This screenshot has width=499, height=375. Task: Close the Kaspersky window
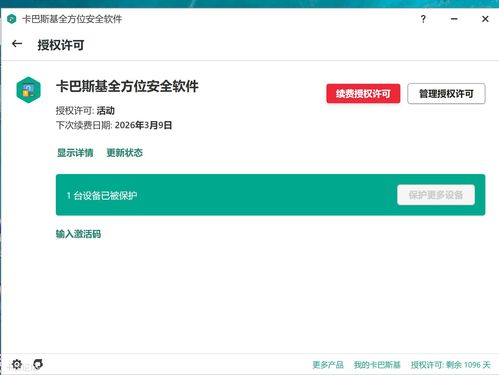(x=485, y=19)
